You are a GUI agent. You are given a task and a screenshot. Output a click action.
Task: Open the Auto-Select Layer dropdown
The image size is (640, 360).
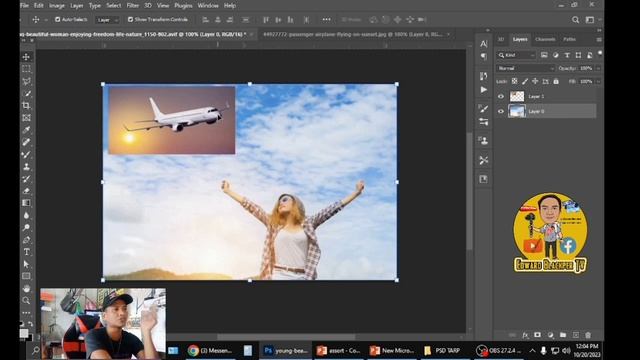click(x=107, y=20)
